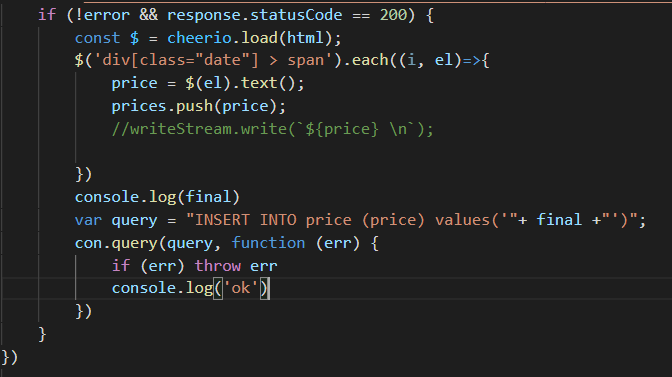Click on 'prices.push(price);' statement
This screenshot has height=377, width=672.
pyautogui.click(x=198, y=106)
